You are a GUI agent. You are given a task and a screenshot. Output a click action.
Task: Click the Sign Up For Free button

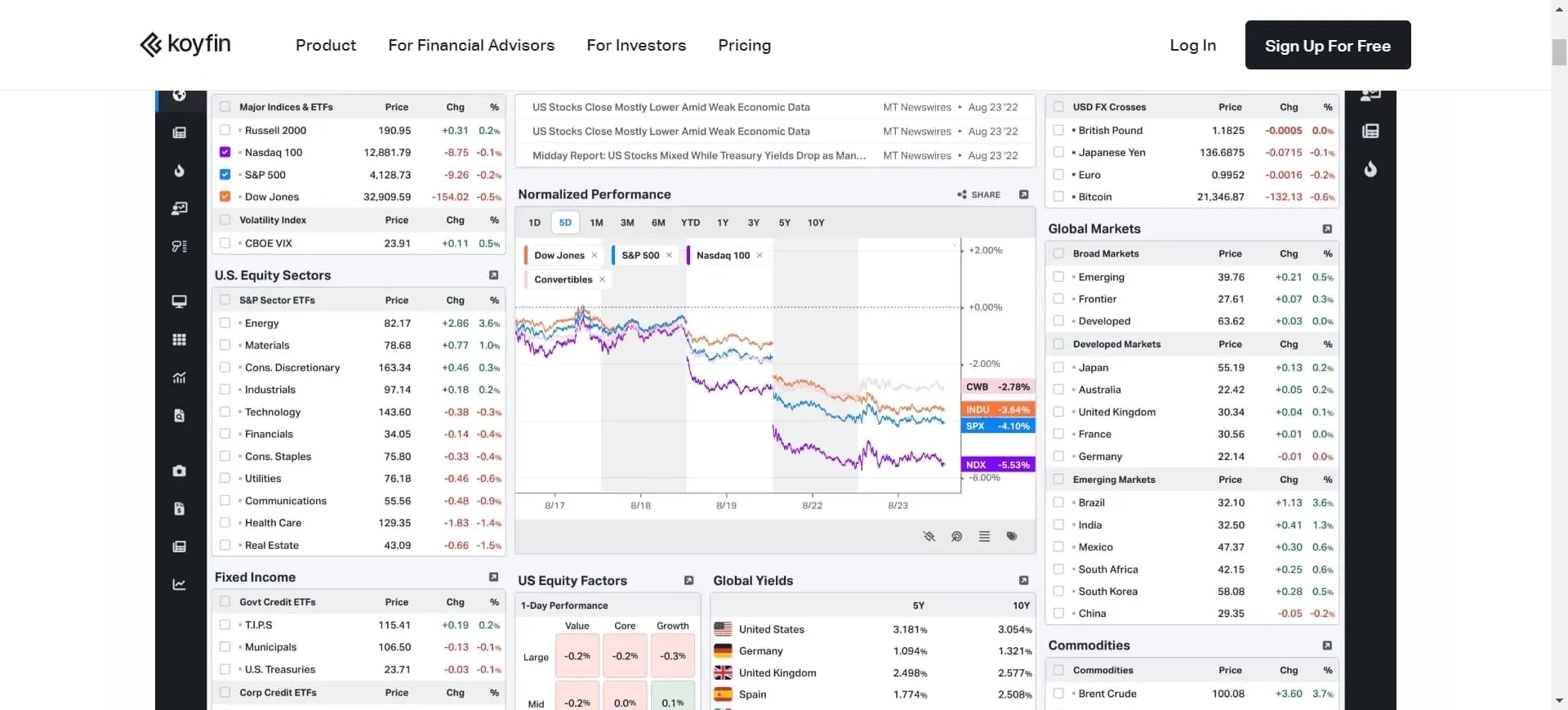(1327, 46)
